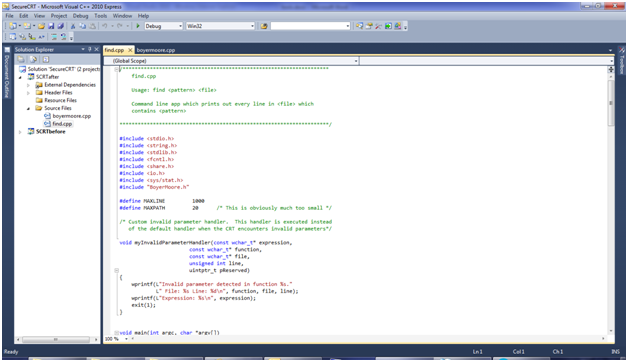Open Solution Explorer from the toolbar icon
The image size is (628, 362).
(359, 26)
